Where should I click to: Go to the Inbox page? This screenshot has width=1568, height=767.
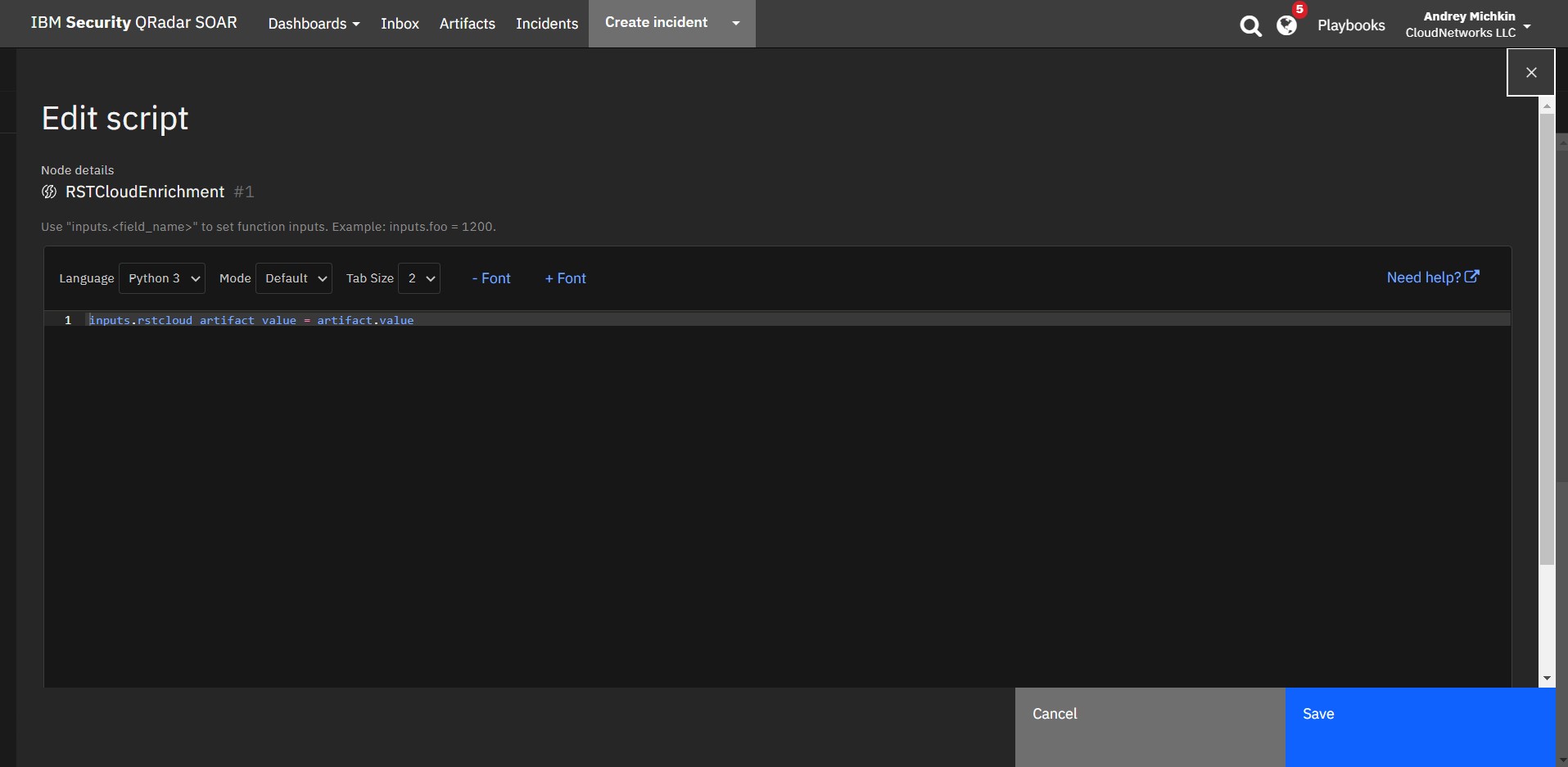pyautogui.click(x=400, y=24)
